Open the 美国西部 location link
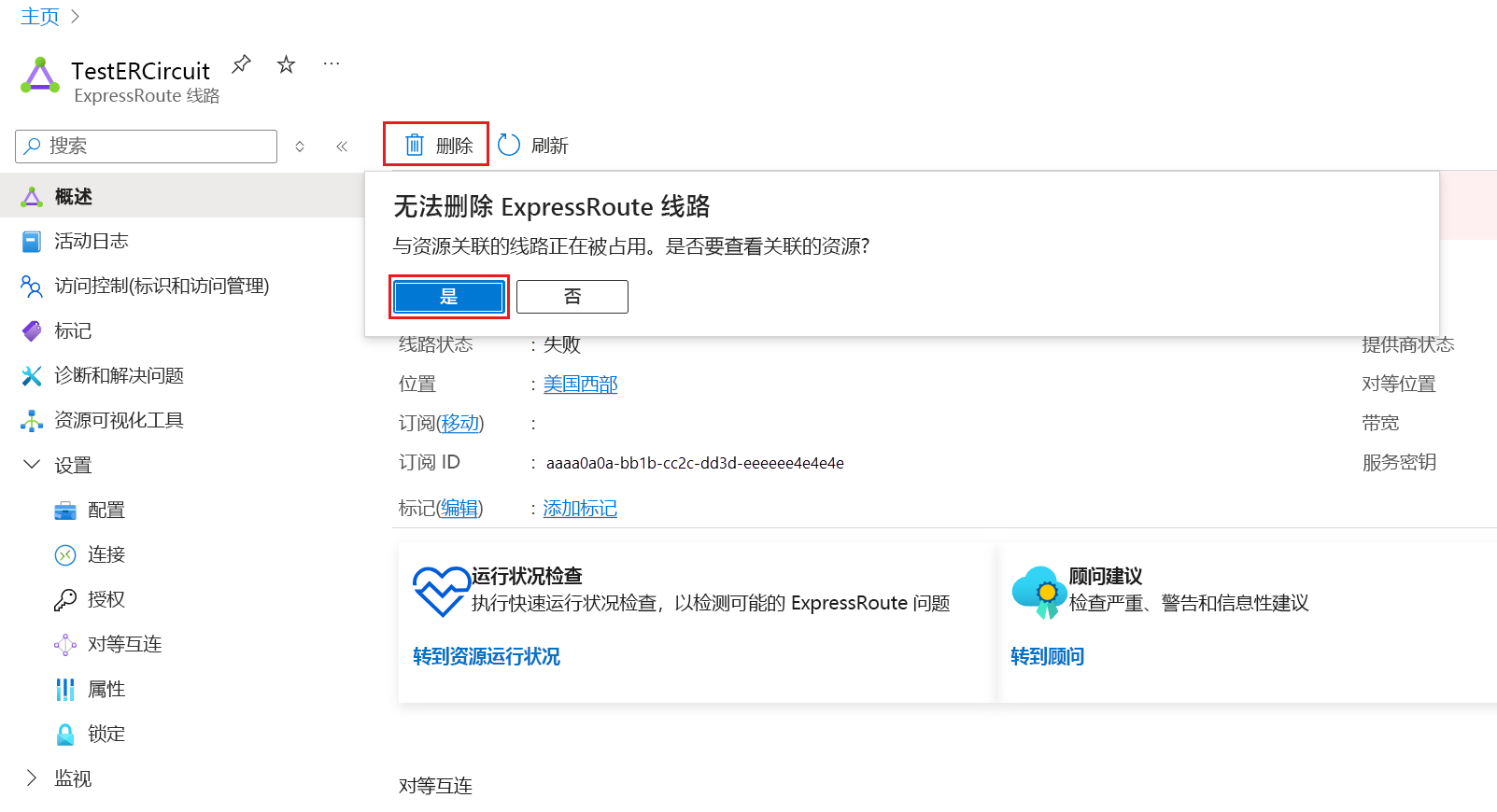Image resolution: width=1497 pixels, height=812 pixels. coord(580,385)
